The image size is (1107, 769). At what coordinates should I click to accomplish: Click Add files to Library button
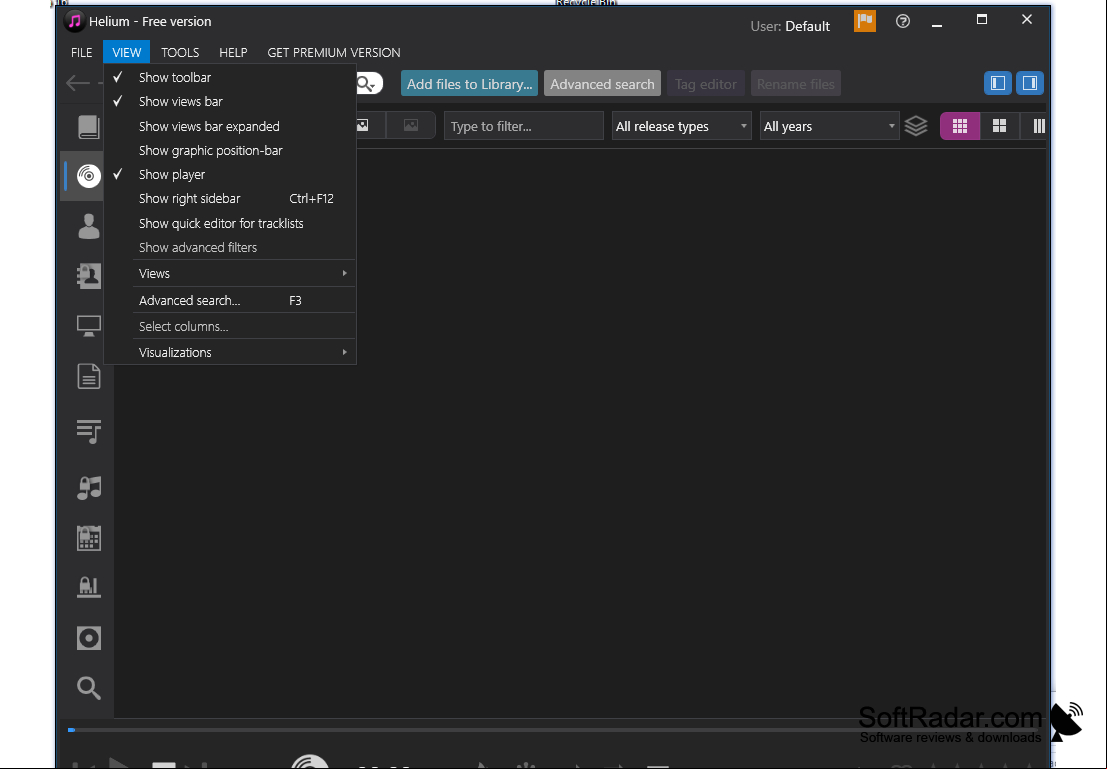(x=469, y=84)
